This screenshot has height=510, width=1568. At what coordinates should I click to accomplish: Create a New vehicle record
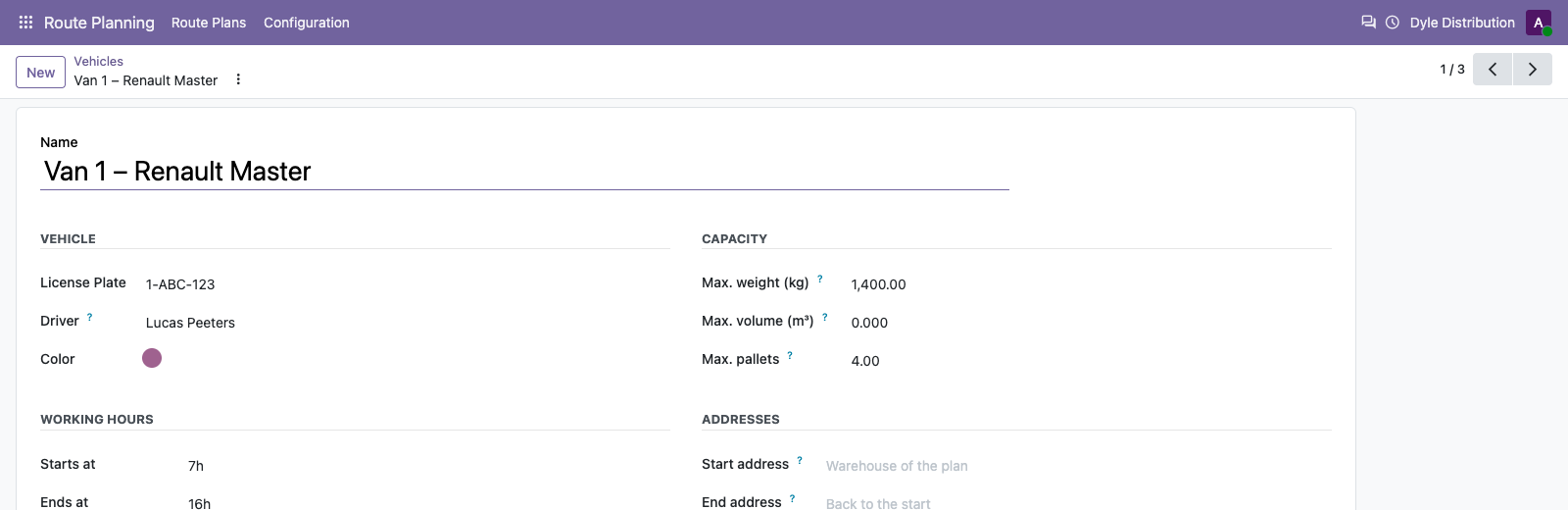[x=41, y=73]
